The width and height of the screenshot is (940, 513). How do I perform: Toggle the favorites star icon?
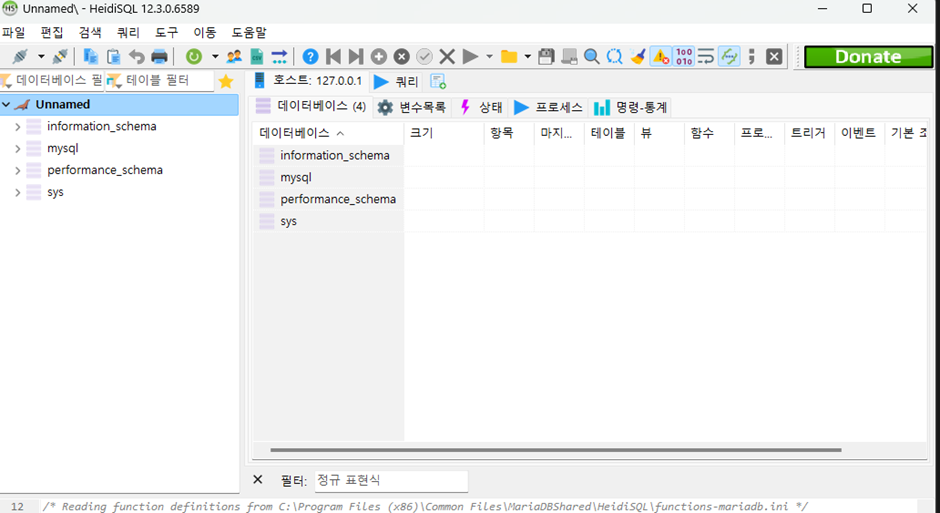coord(226,81)
